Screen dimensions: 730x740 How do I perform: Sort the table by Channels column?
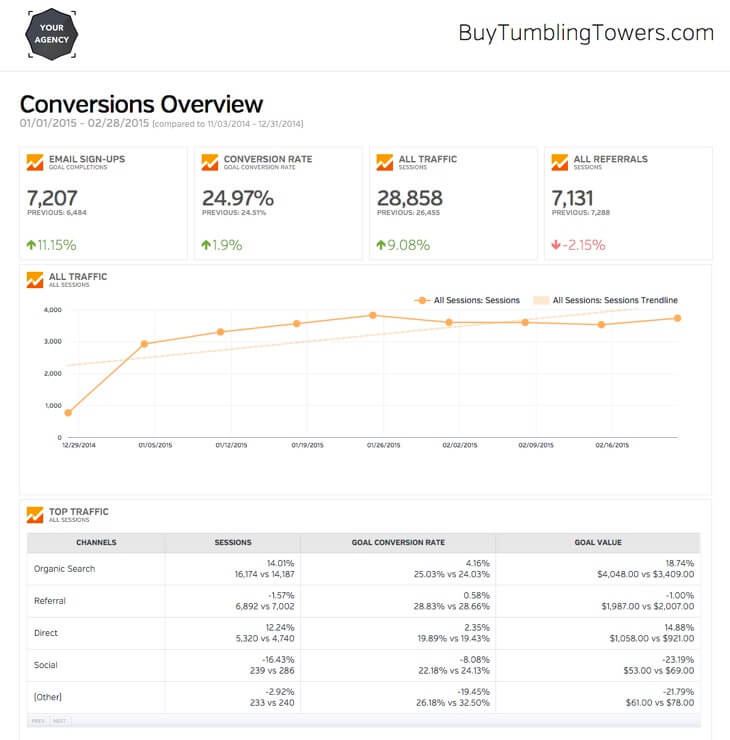click(96, 543)
